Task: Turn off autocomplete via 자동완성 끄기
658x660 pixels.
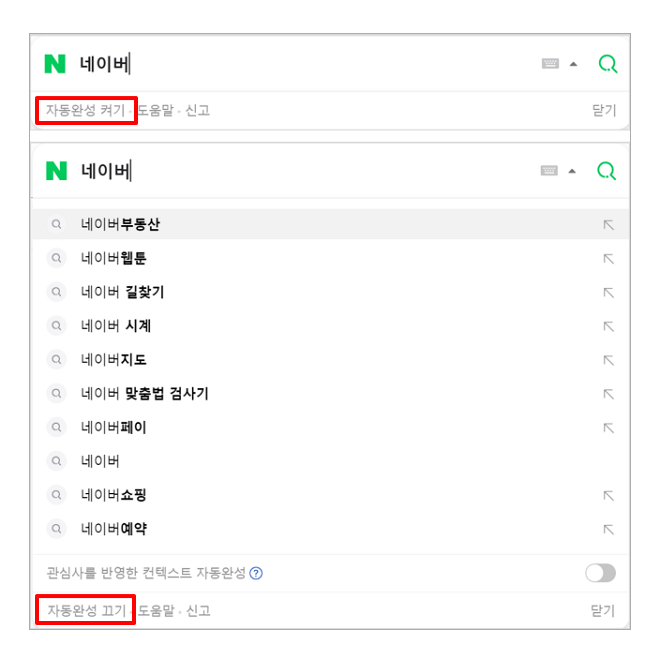Action: coord(86,610)
